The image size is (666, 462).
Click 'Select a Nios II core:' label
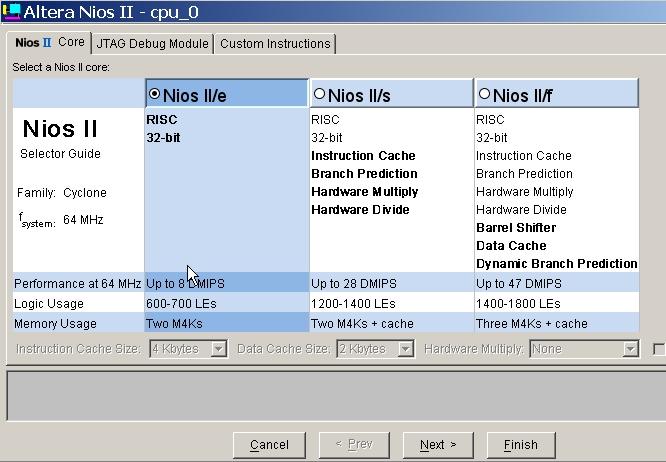pos(61,67)
